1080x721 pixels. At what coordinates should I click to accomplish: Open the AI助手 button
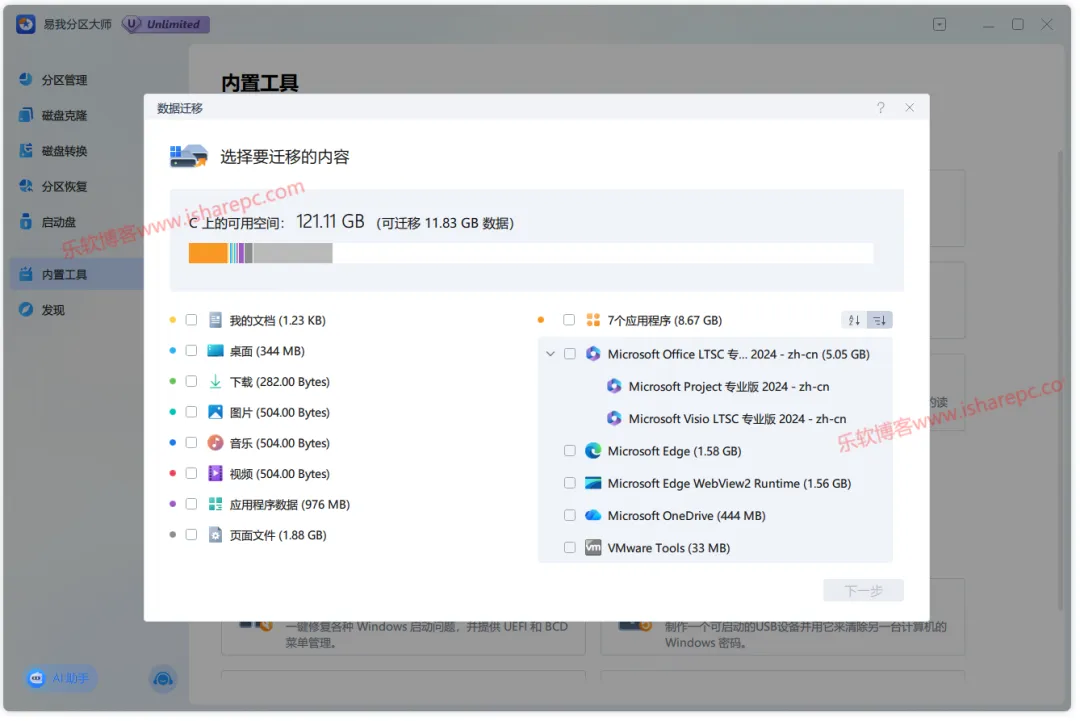61,679
